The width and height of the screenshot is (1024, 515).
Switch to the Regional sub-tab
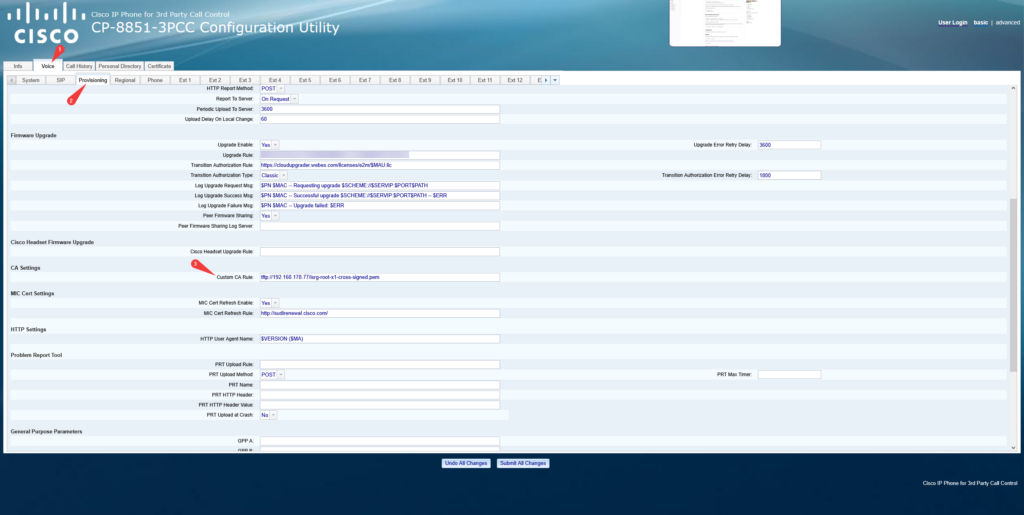coord(125,80)
